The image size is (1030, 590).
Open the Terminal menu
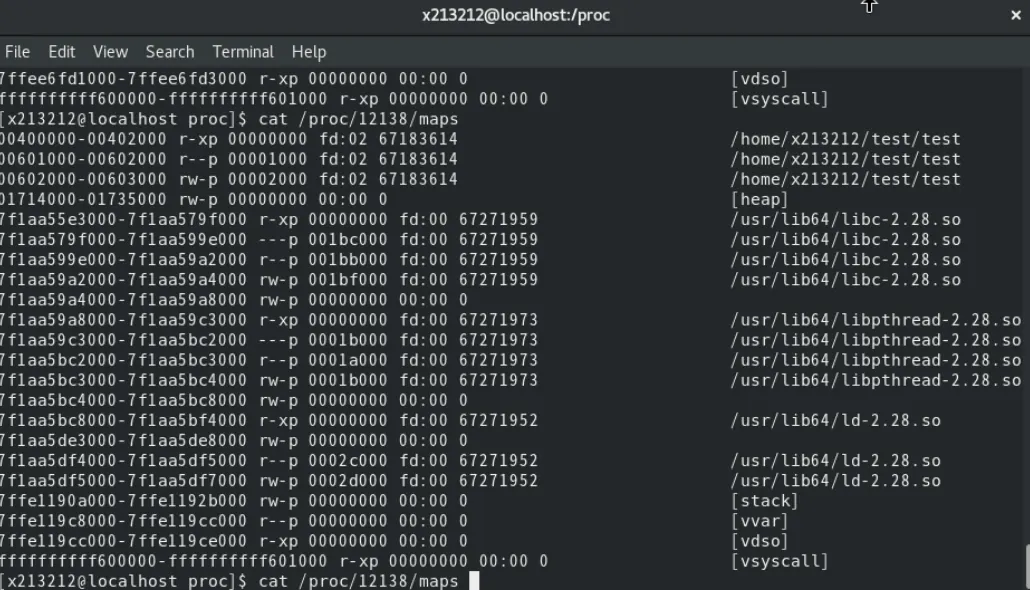point(242,52)
